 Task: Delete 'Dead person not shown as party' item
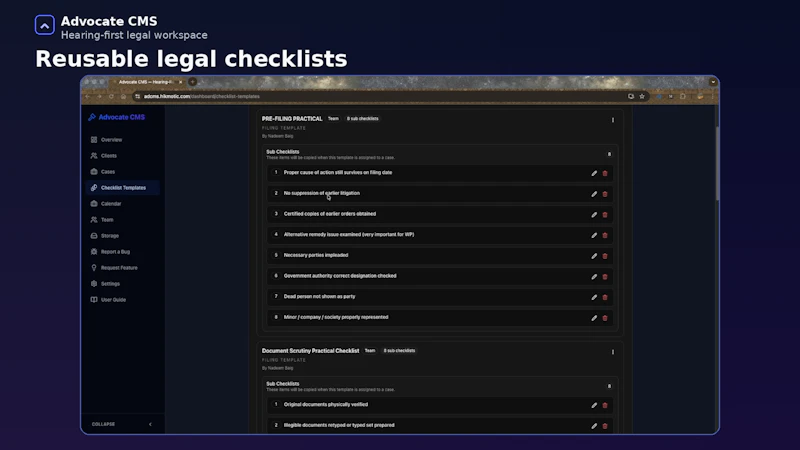click(x=605, y=297)
